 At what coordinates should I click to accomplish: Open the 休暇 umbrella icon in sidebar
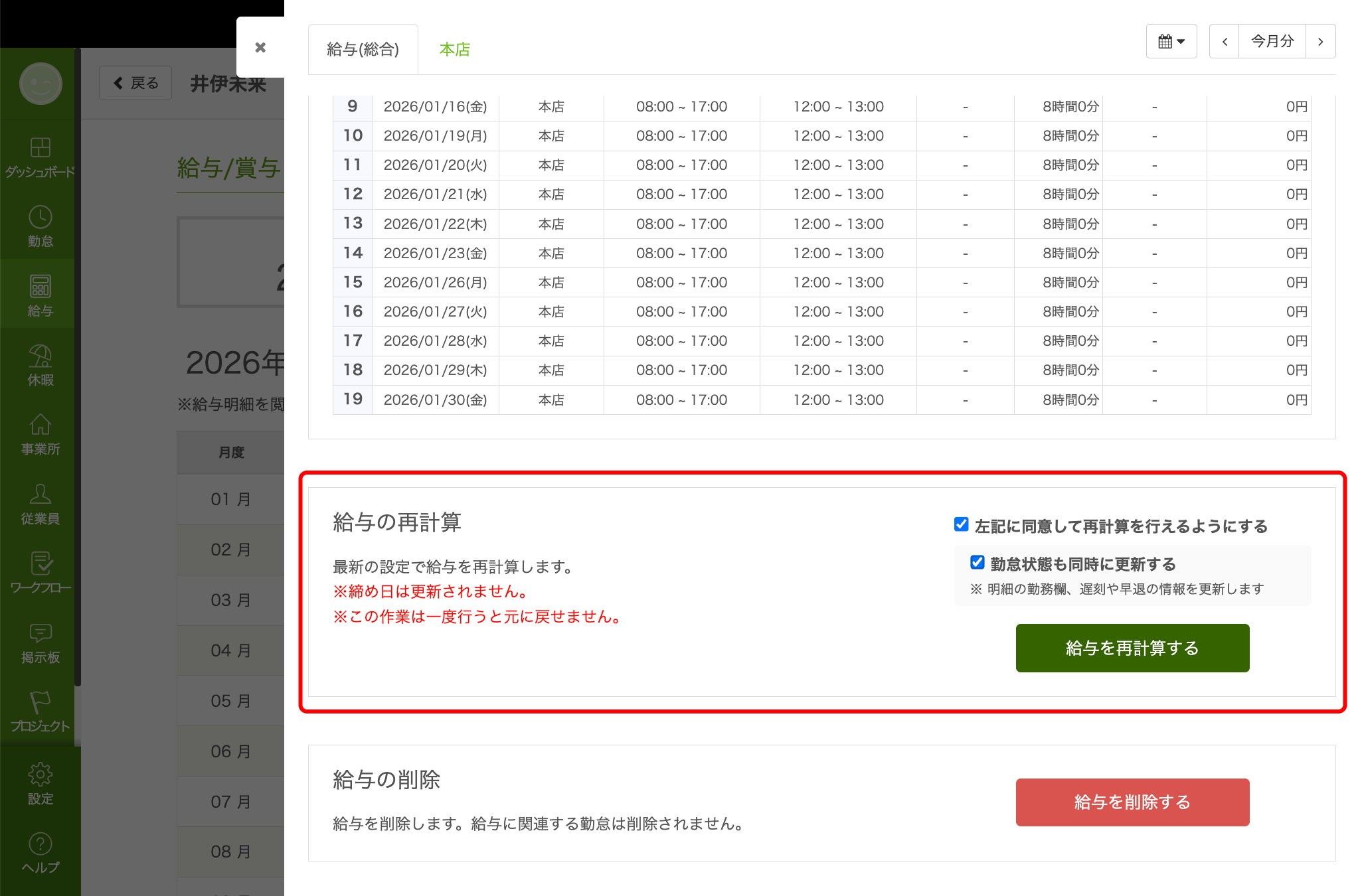tap(40, 356)
